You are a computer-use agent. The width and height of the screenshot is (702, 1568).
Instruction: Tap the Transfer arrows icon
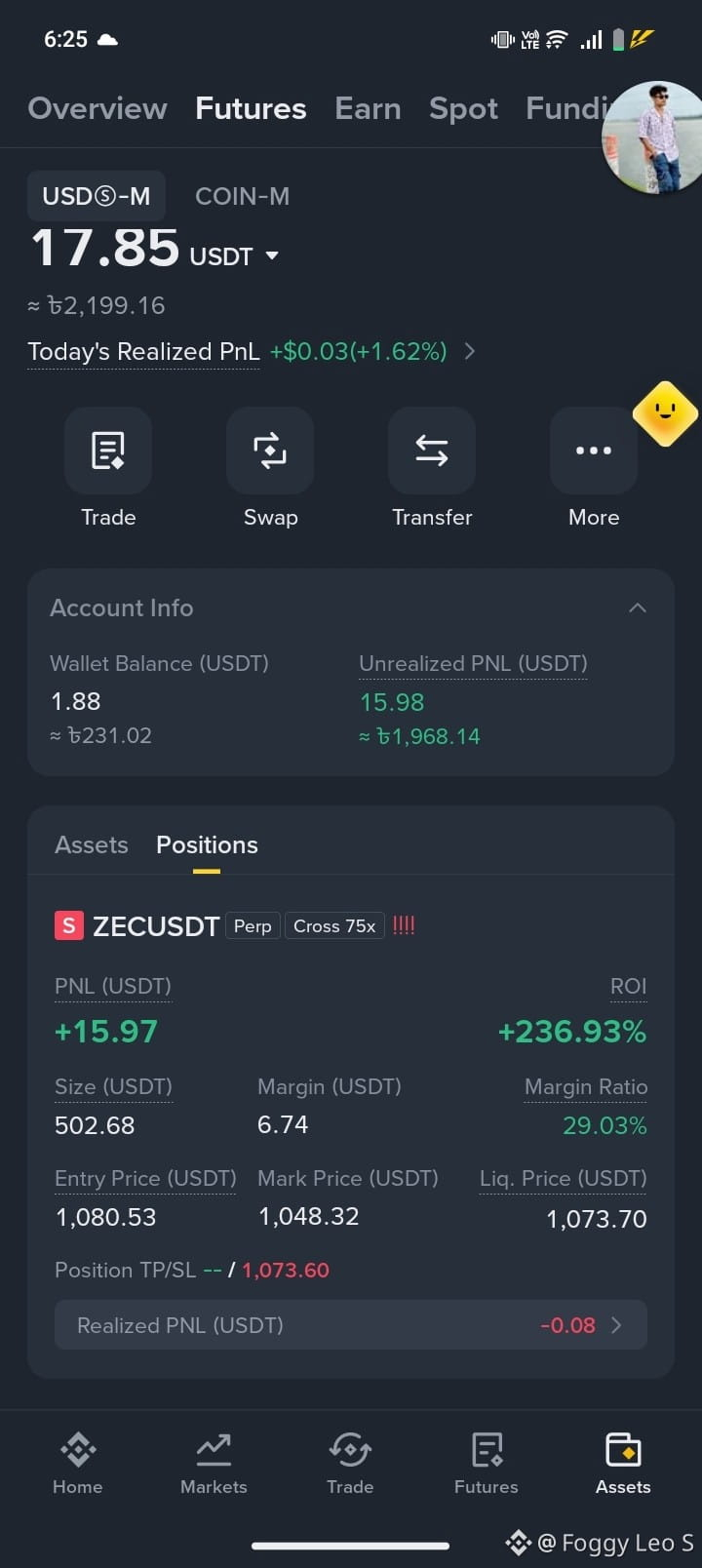point(432,451)
